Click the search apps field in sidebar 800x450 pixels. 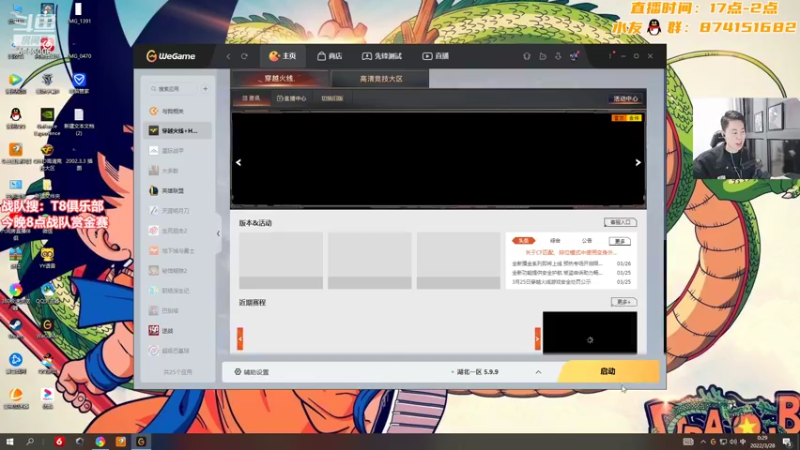click(173, 89)
